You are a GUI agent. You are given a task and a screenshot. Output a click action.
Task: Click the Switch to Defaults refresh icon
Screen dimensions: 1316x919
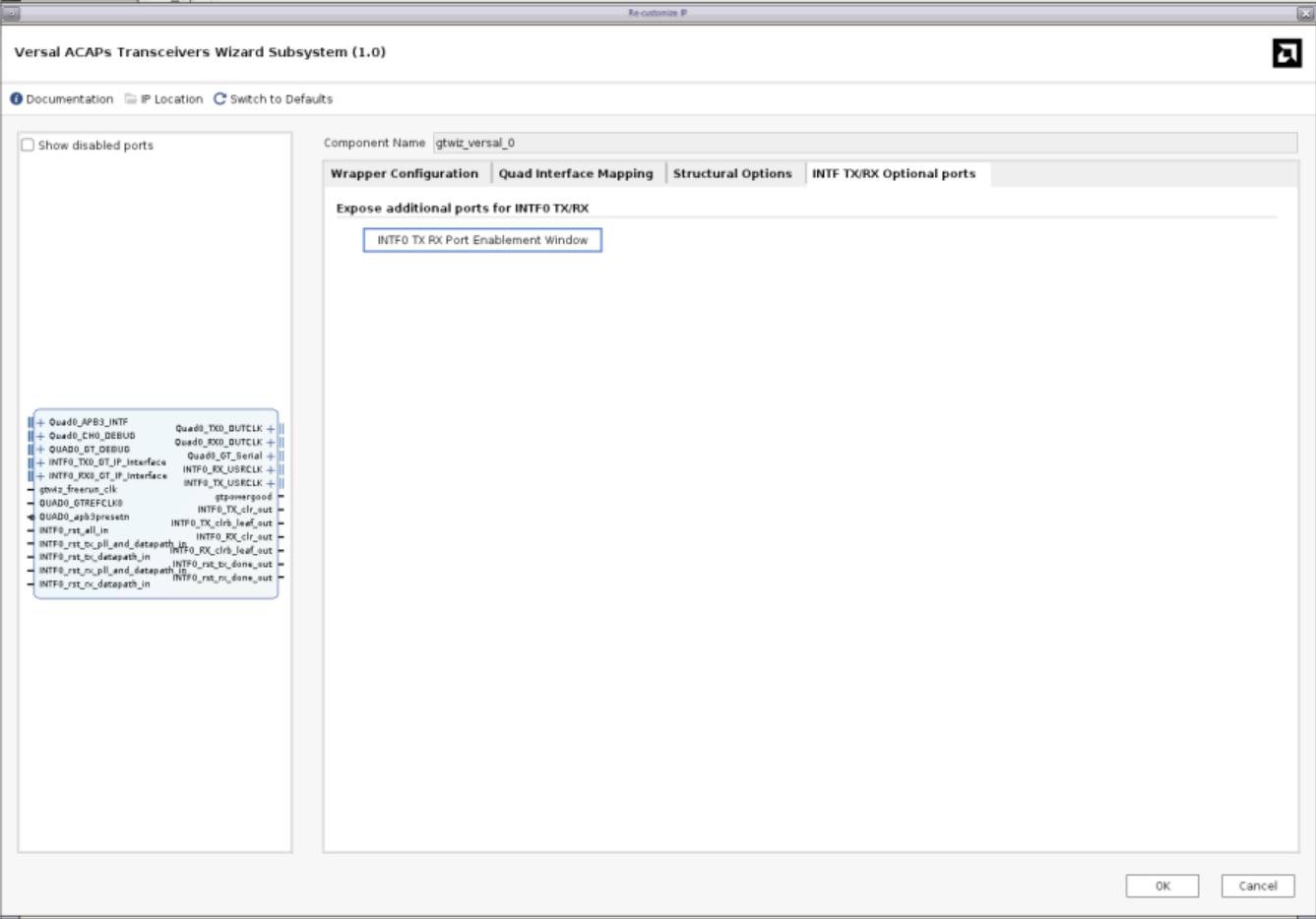point(219,99)
